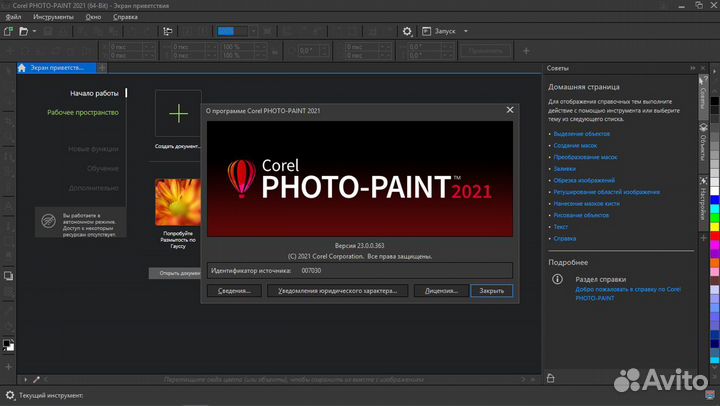Open the Options gear icon in toolbar
This screenshot has width=720, height=406.
coord(407,31)
